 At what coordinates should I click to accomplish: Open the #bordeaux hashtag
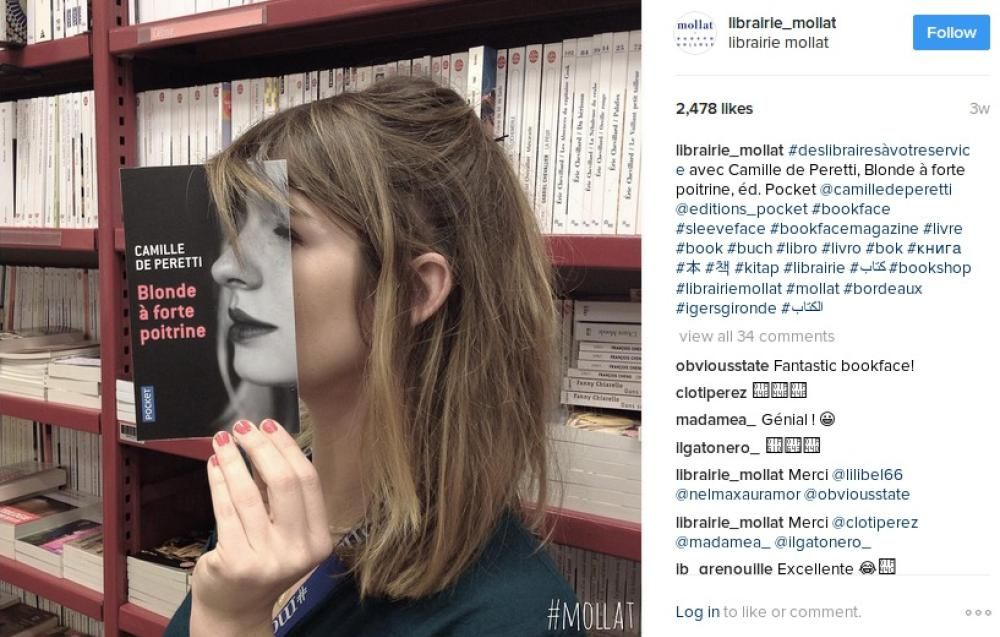tap(883, 288)
